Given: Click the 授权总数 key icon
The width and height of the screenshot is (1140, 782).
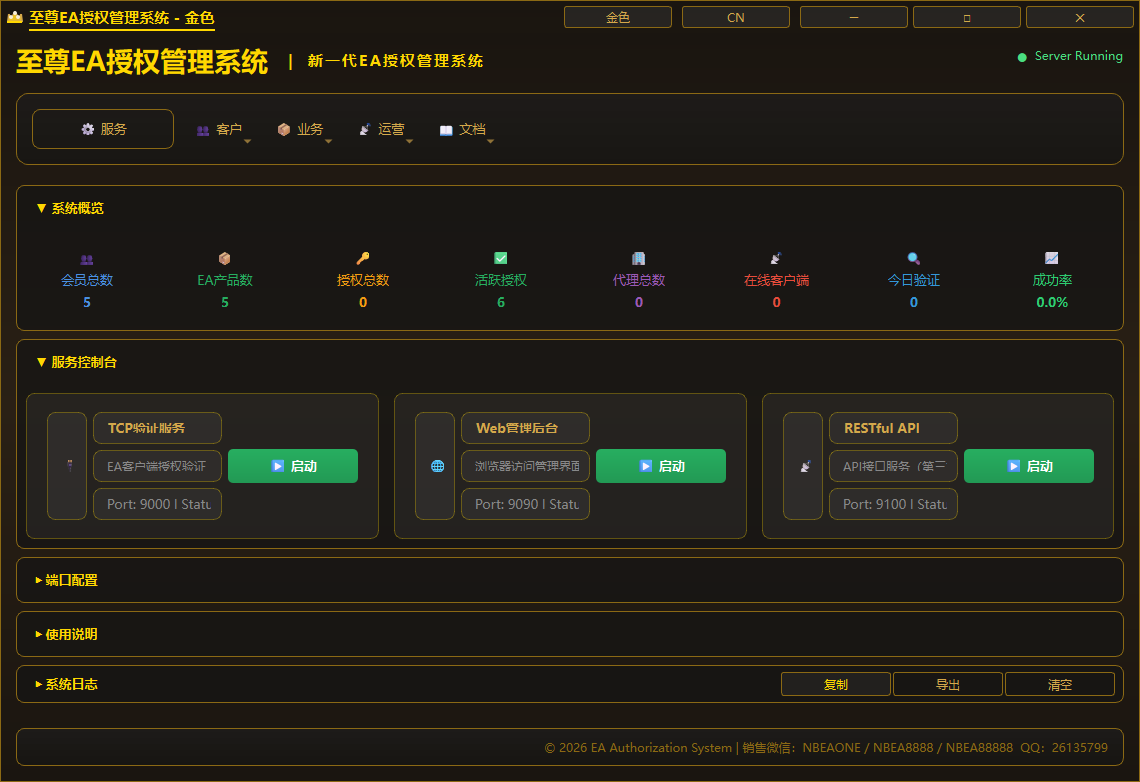Looking at the screenshot, I should (363, 258).
